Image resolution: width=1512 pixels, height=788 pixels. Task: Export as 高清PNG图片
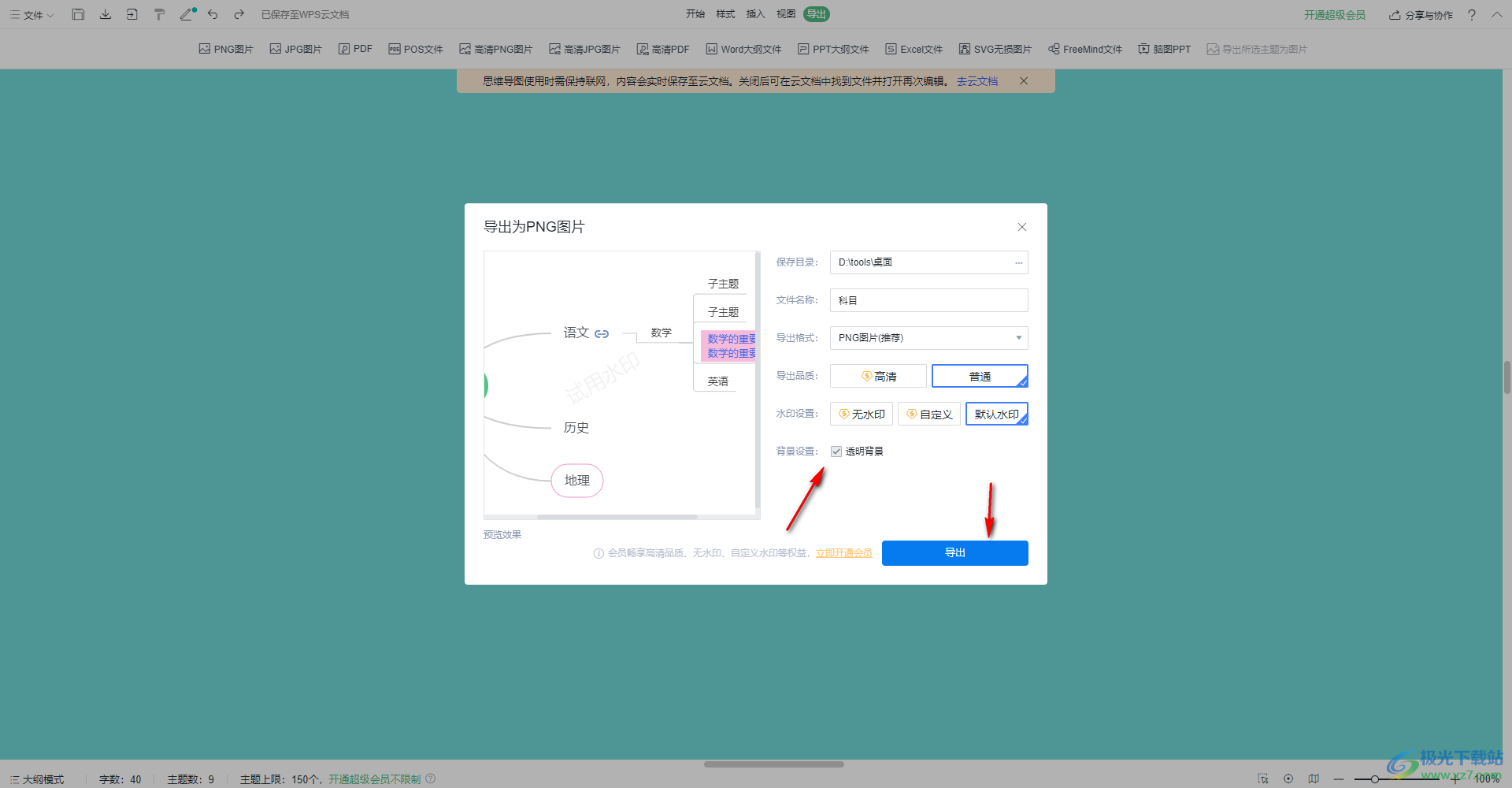click(496, 49)
